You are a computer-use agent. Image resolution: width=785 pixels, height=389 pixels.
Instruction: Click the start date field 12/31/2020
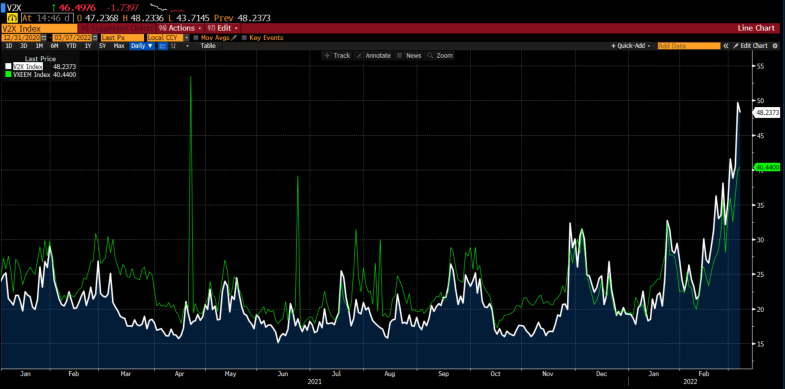click(x=21, y=38)
